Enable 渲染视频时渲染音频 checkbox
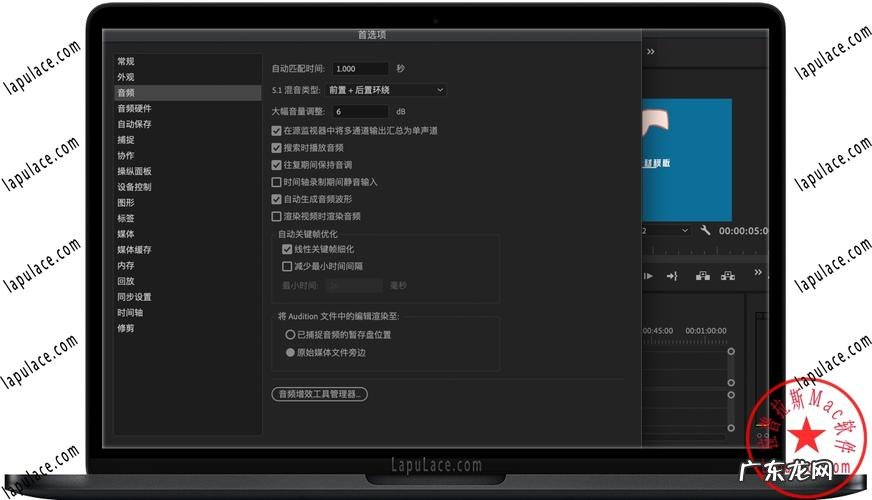This screenshot has width=872, height=500. pos(277,216)
